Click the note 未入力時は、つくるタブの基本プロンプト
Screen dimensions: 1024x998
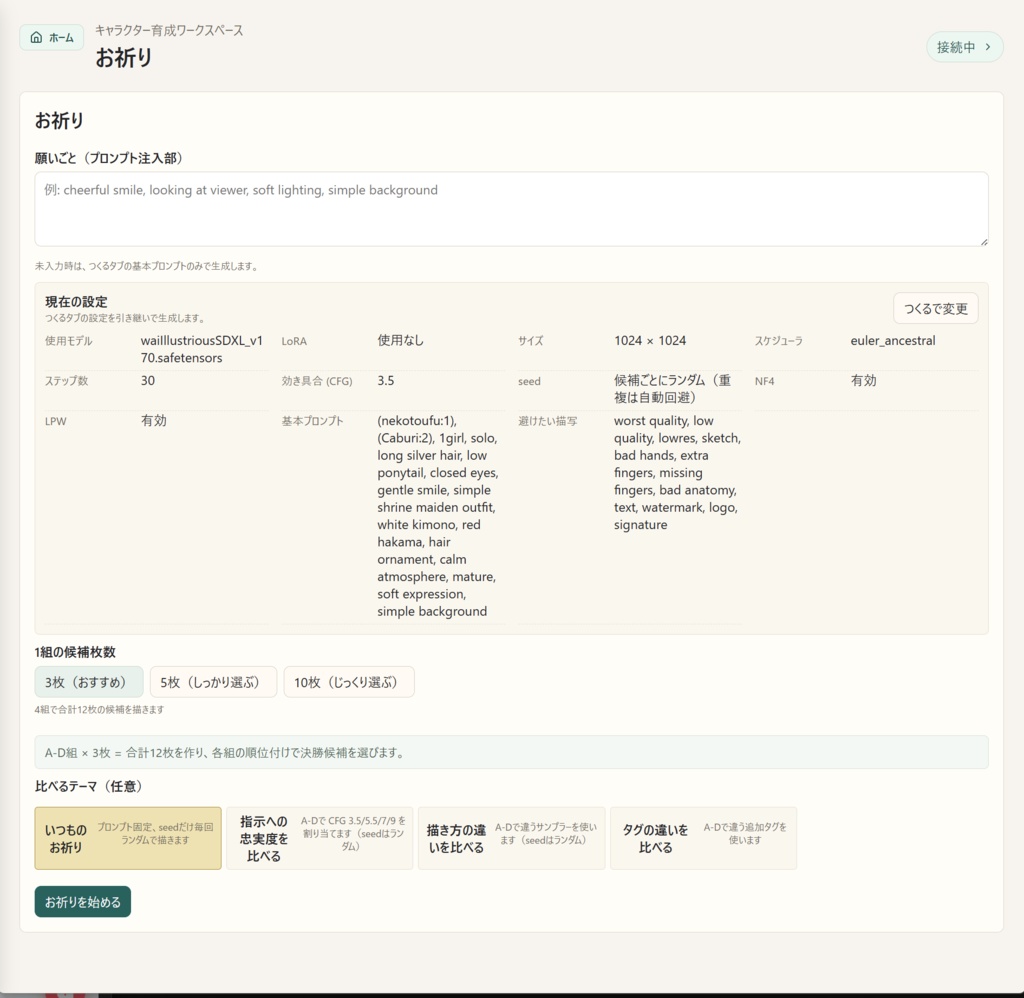[148, 266]
